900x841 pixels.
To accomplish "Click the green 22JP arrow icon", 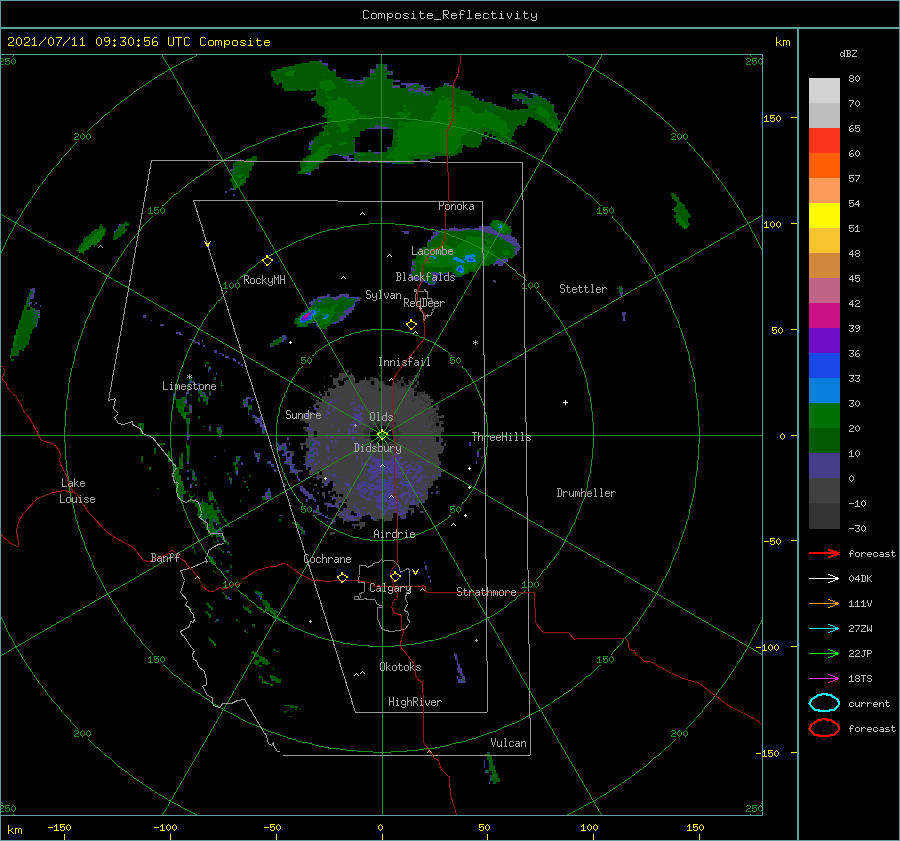I will 824,653.
